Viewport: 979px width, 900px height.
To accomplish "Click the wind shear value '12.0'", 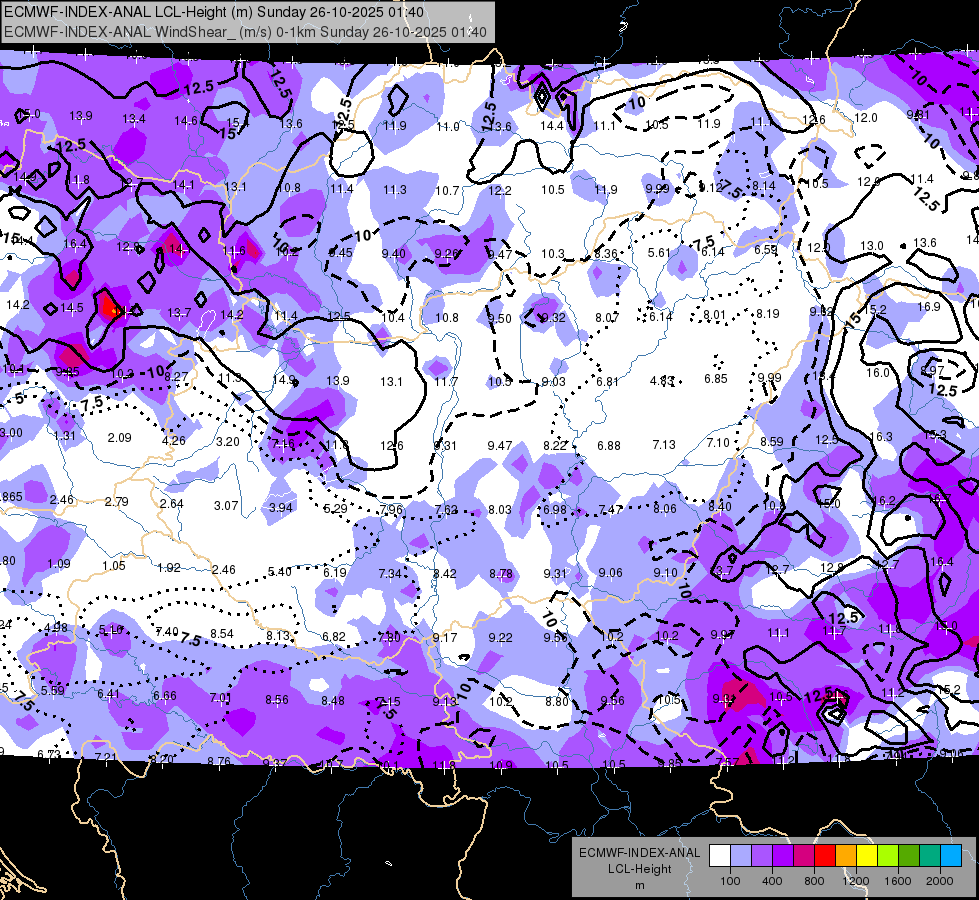I will coord(865,117).
